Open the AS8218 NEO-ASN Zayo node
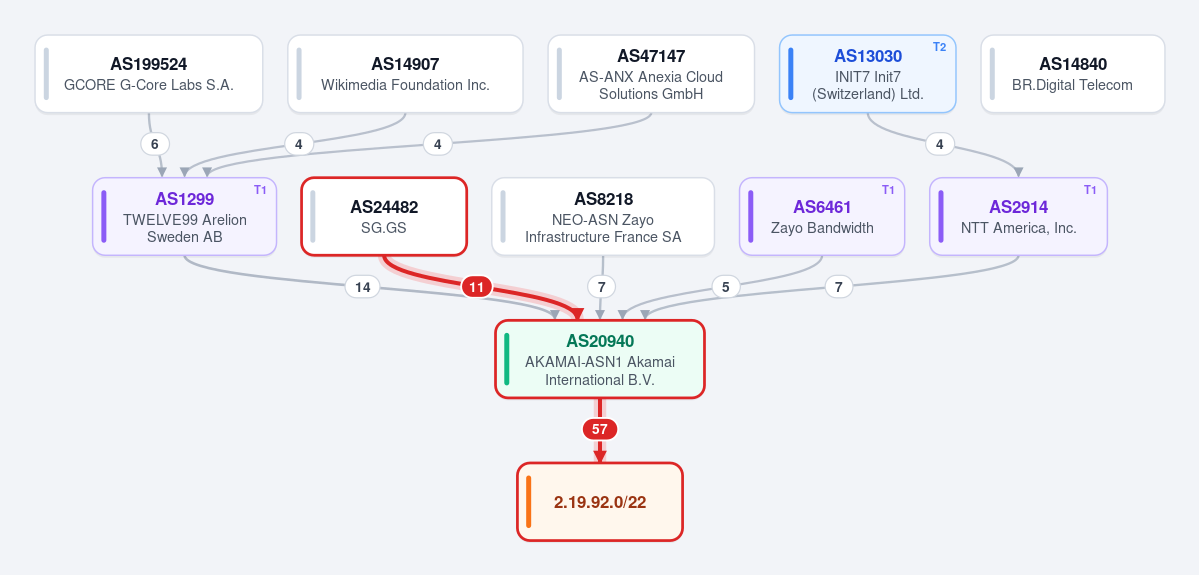This screenshot has height=575, width=1199. 603,217
